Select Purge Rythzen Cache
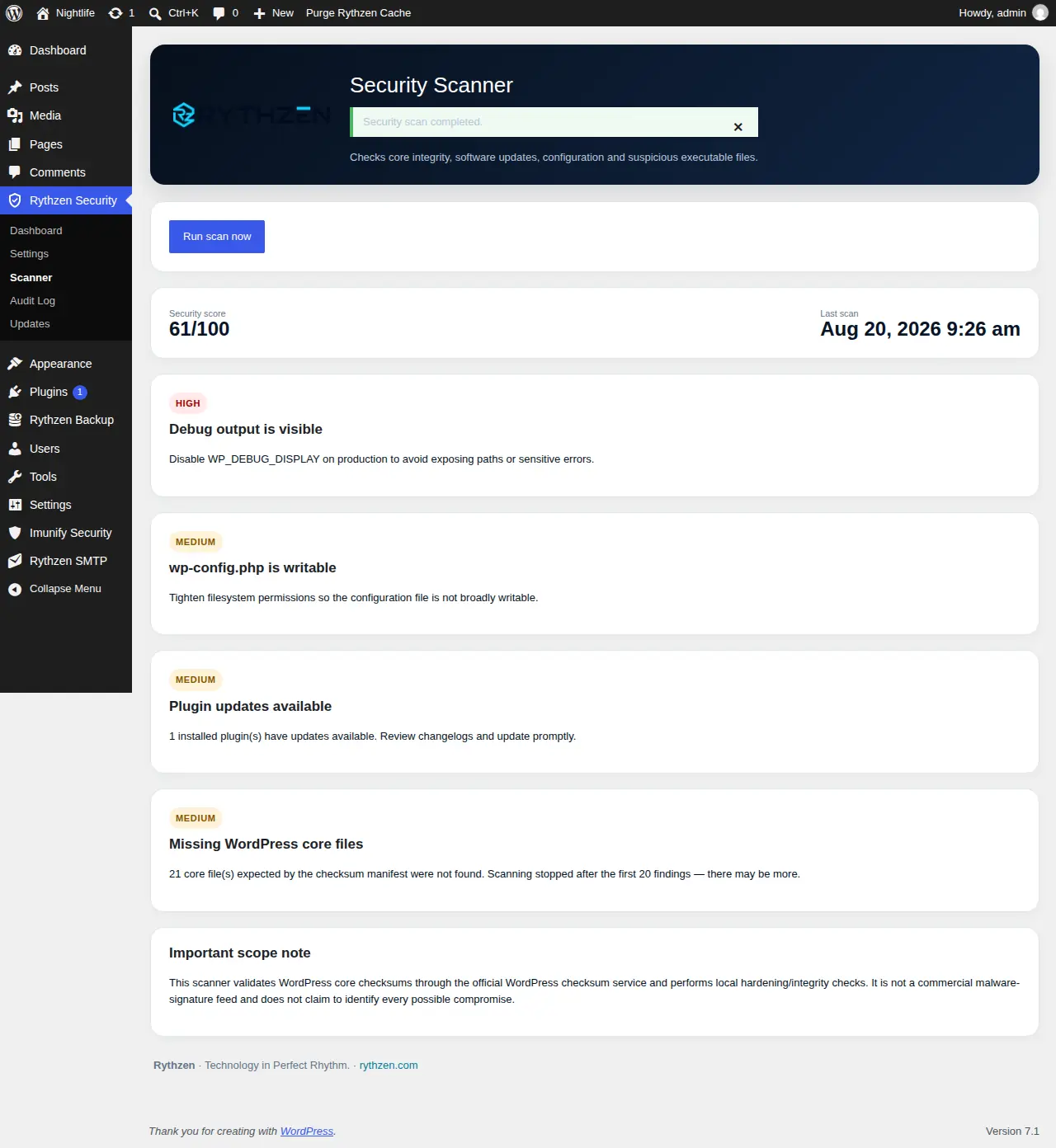The width and height of the screenshot is (1056, 1148). 358,13
